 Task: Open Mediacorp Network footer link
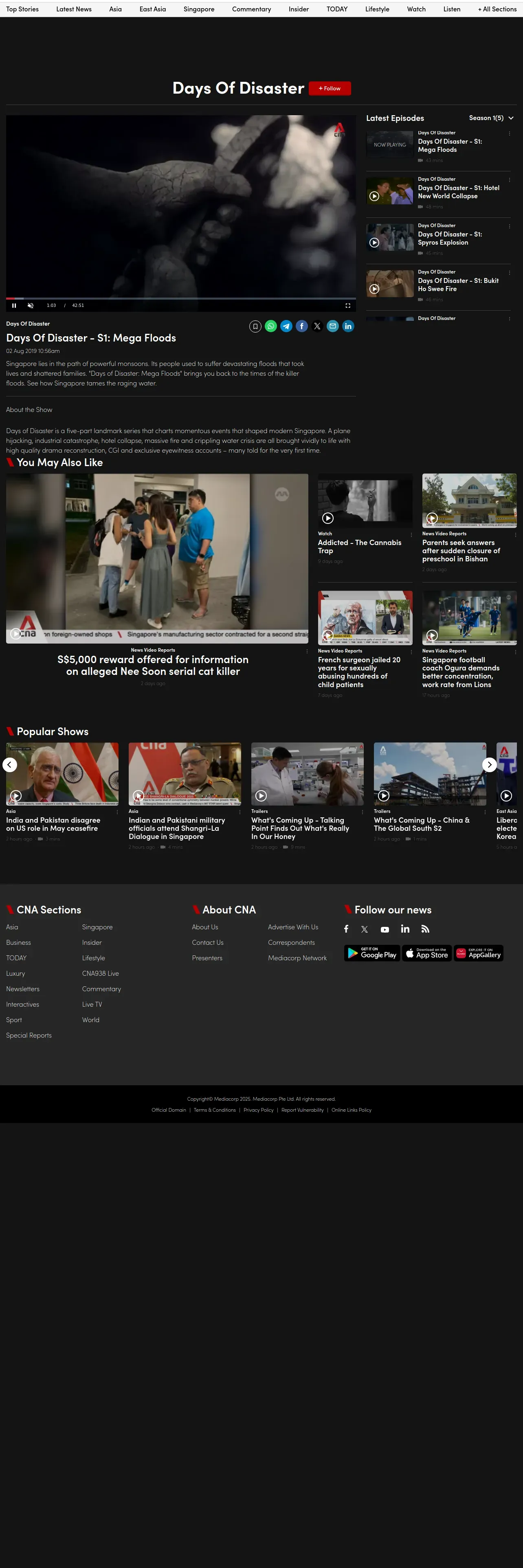297,958
